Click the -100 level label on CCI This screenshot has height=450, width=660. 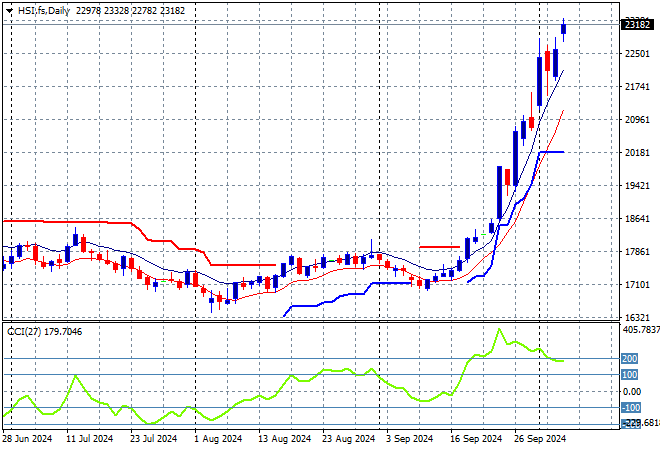tap(630, 408)
